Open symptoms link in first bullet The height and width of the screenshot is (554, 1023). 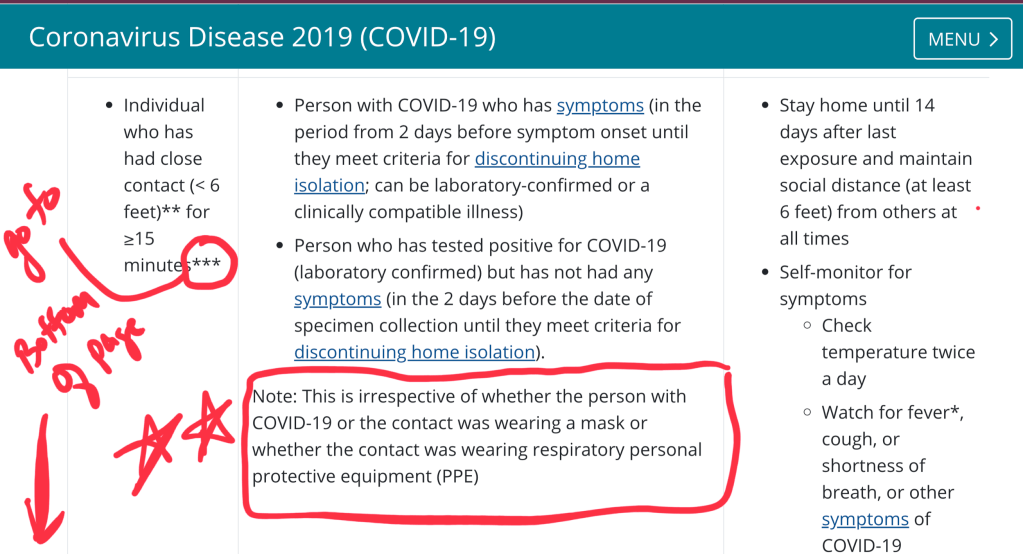pyautogui.click(x=600, y=105)
